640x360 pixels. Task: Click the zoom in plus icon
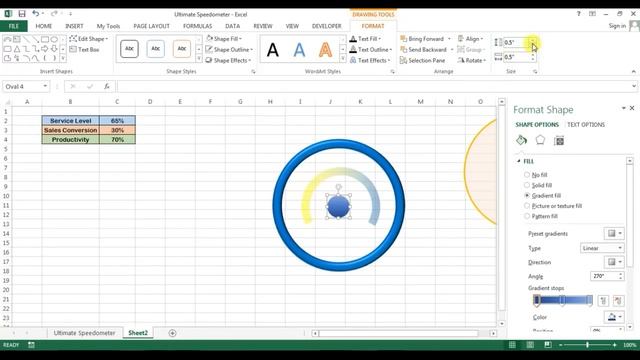click(614, 345)
